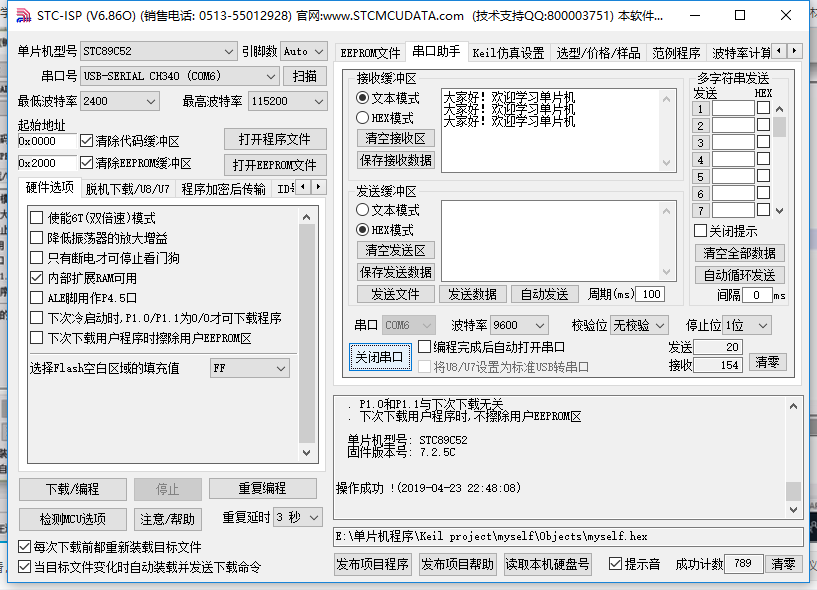
Task: Toggle 提示音 checkbox
Action: (615, 563)
